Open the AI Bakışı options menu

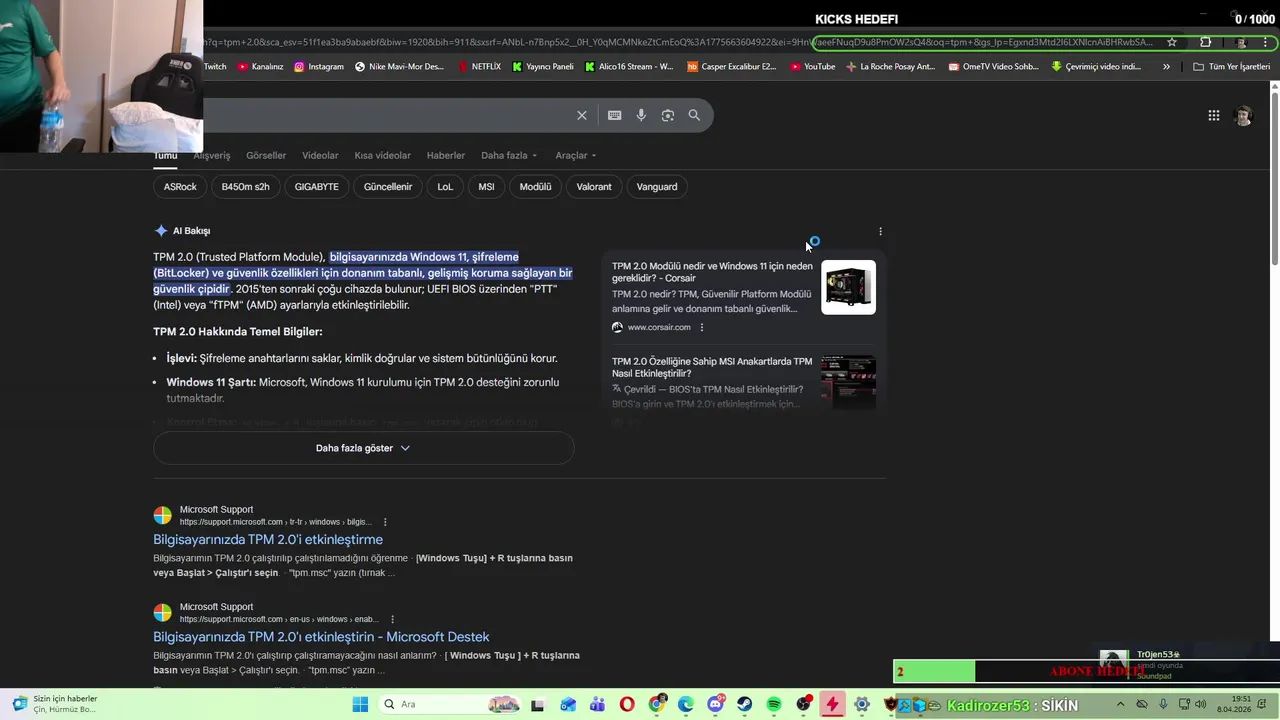[x=880, y=231]
